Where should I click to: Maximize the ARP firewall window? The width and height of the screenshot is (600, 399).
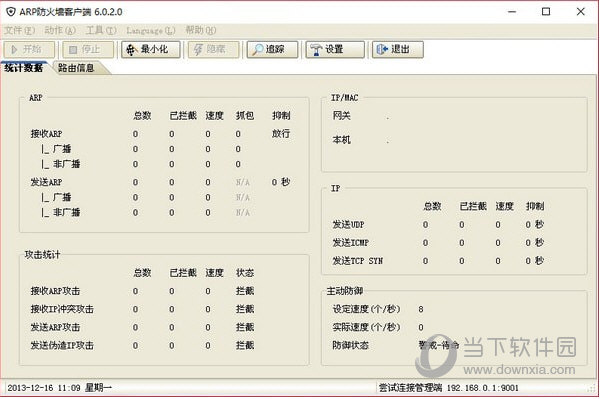point(546,12)
